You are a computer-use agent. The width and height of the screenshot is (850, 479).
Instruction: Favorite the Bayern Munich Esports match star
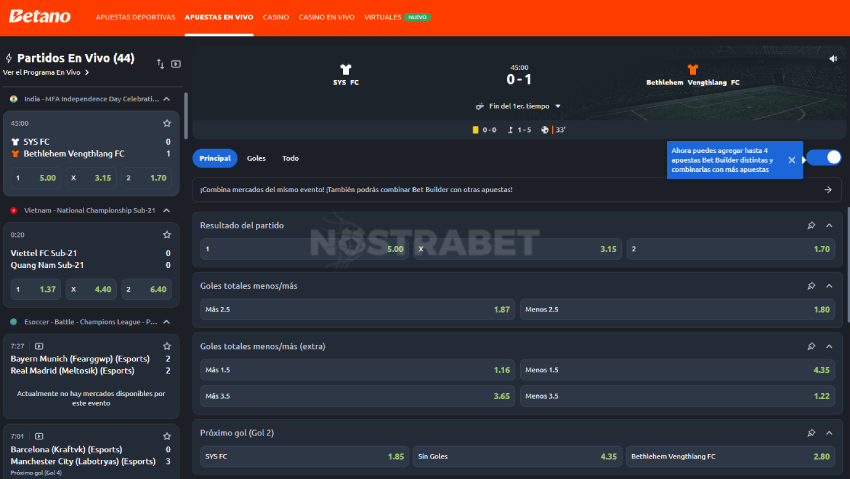pos(167,346)
